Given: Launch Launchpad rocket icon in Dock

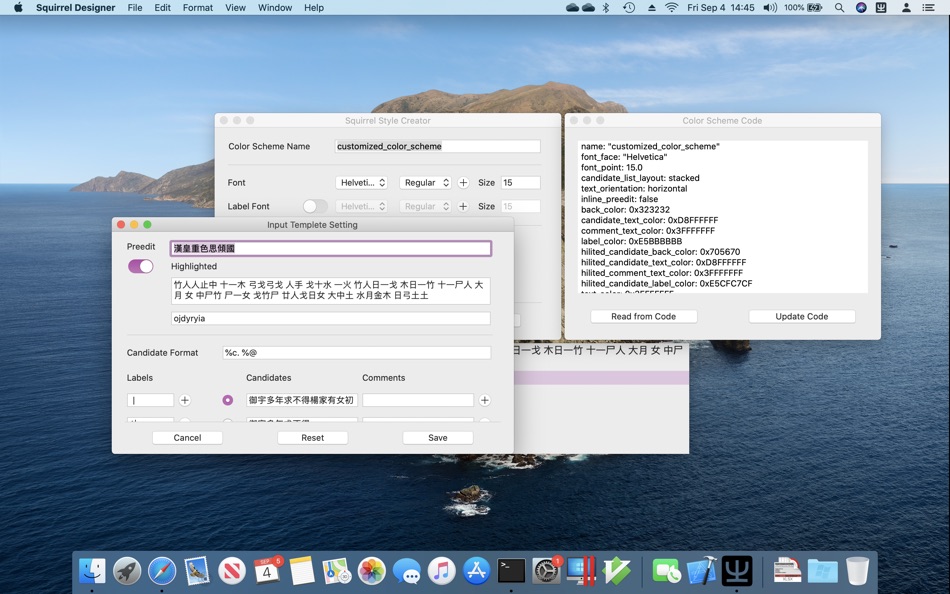Looking at the screenshot, I should click(127, 570).
